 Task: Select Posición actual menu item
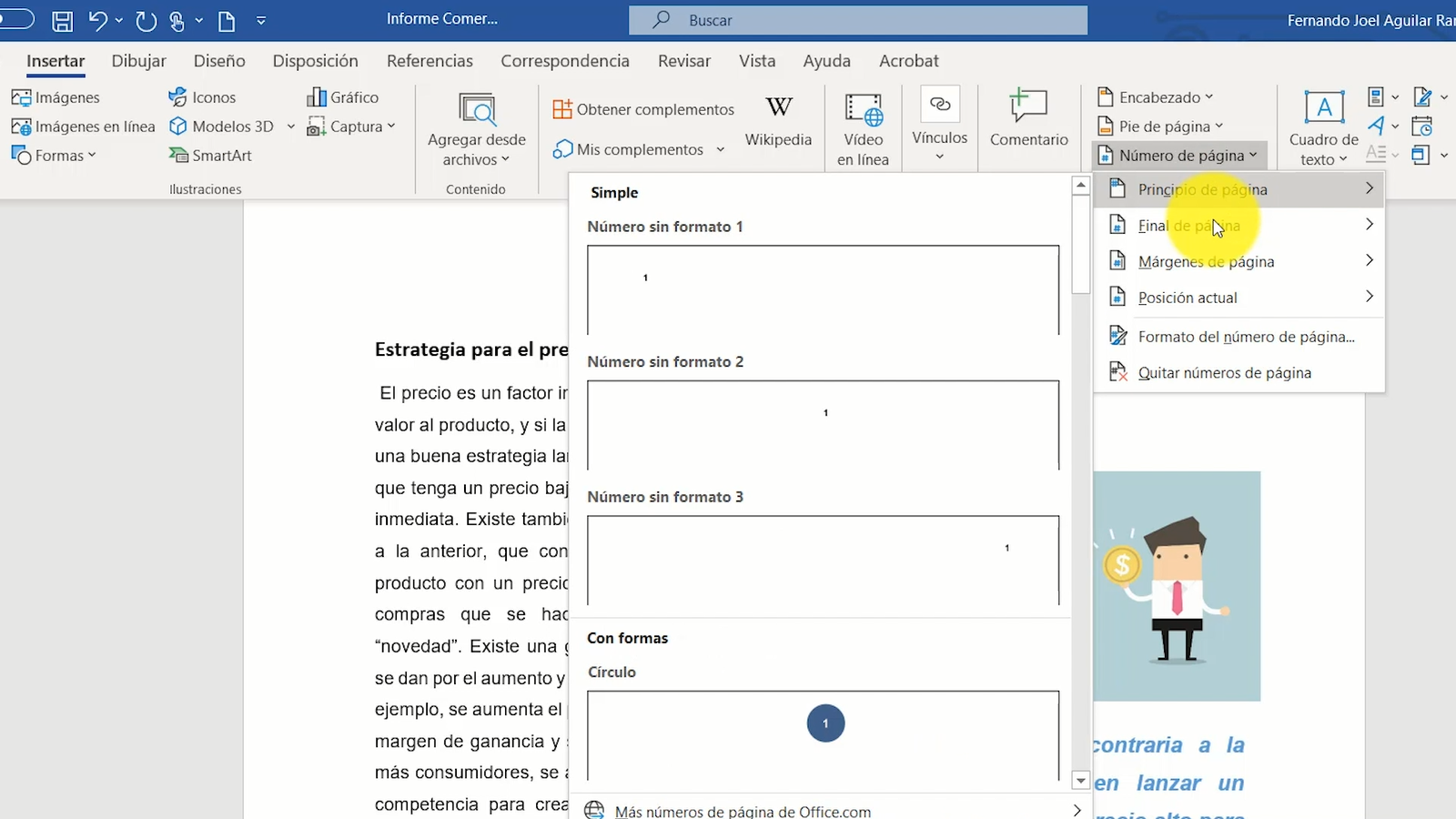(1239, 298)
